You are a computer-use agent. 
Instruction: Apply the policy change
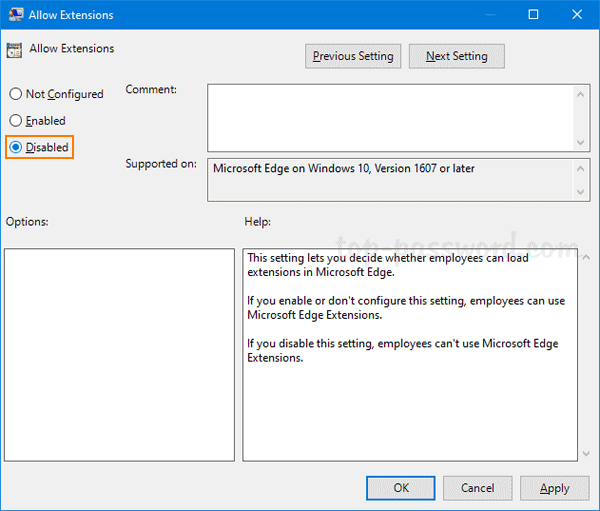pos(554,488)
